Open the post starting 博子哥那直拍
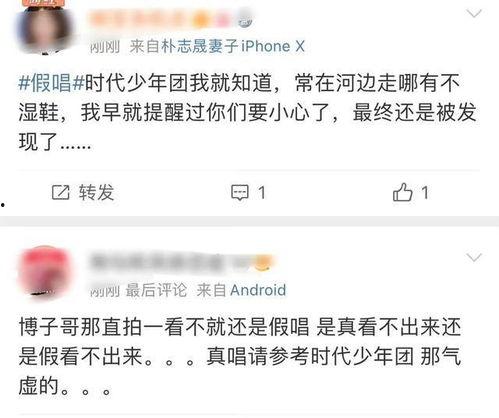This screenshot has width=499, height=418. pyautogui.click(x=240, y=357)
